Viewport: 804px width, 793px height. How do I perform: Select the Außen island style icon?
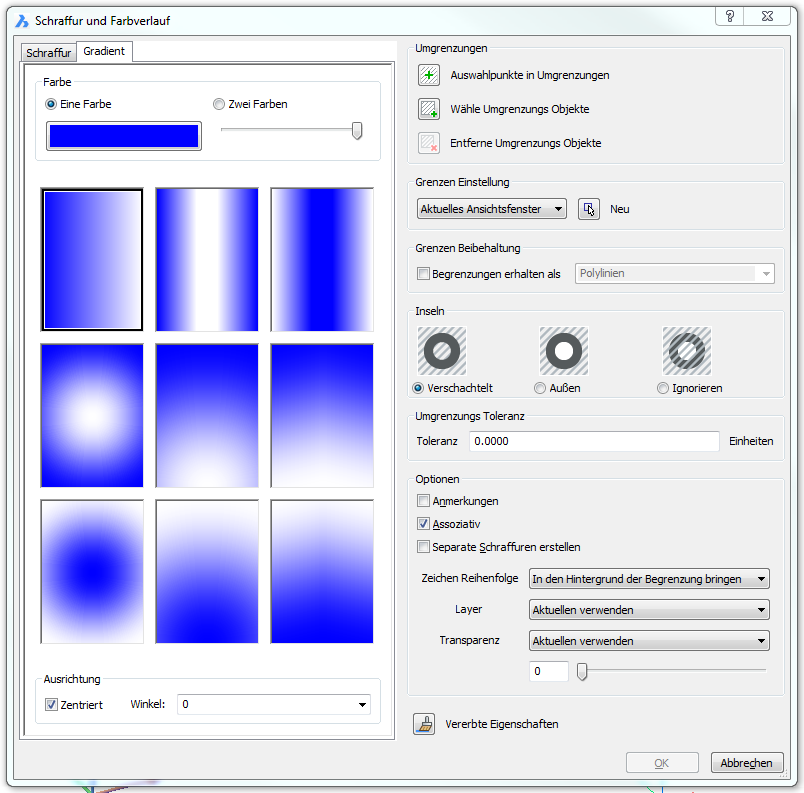564,351
